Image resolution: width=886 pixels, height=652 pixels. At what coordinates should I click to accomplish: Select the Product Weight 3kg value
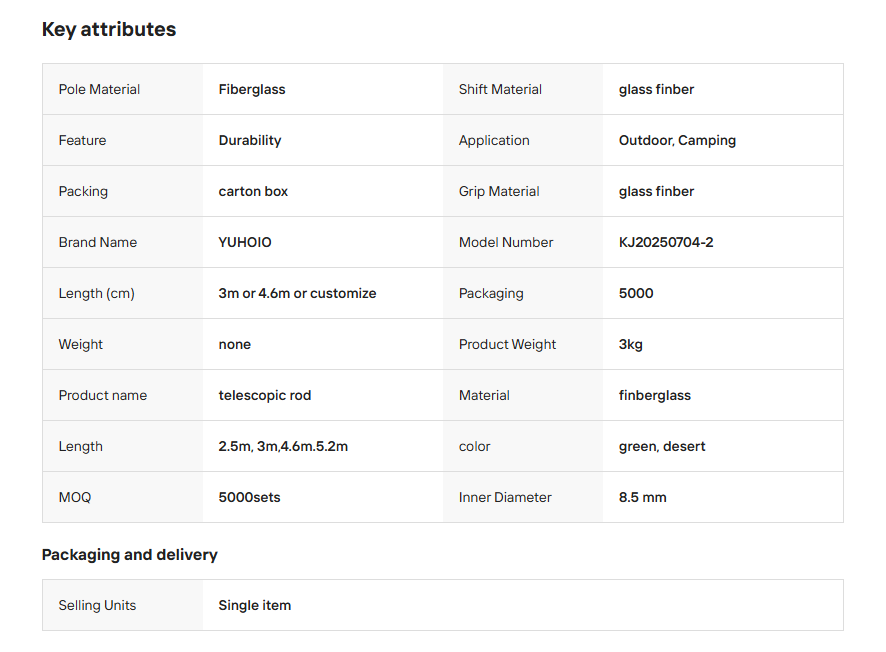(x=631, y=345)
